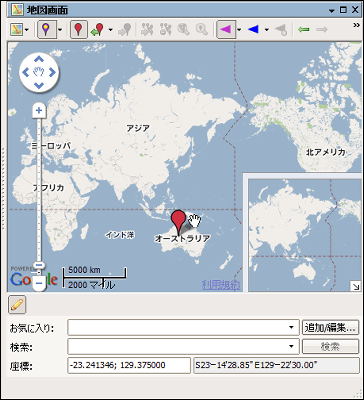
Task: Click the map zoom in plus button
Action: (39, 110)
